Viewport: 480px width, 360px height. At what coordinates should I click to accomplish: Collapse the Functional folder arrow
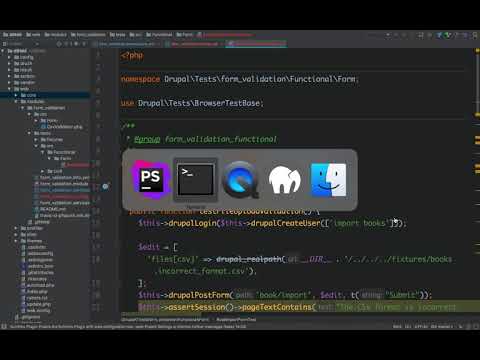click(x=42, y=152)
